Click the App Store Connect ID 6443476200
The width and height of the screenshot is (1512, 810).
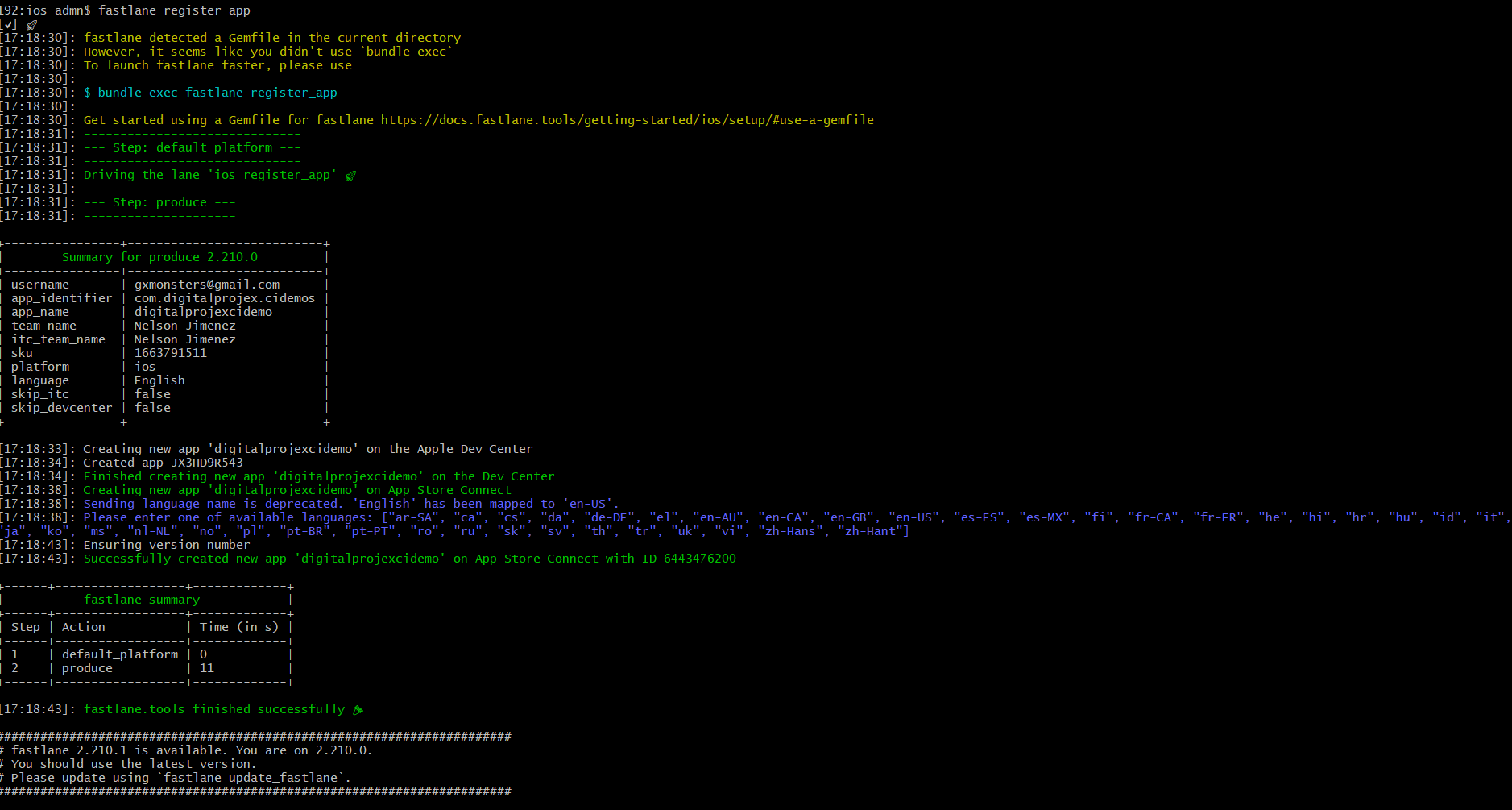point(699,559)
